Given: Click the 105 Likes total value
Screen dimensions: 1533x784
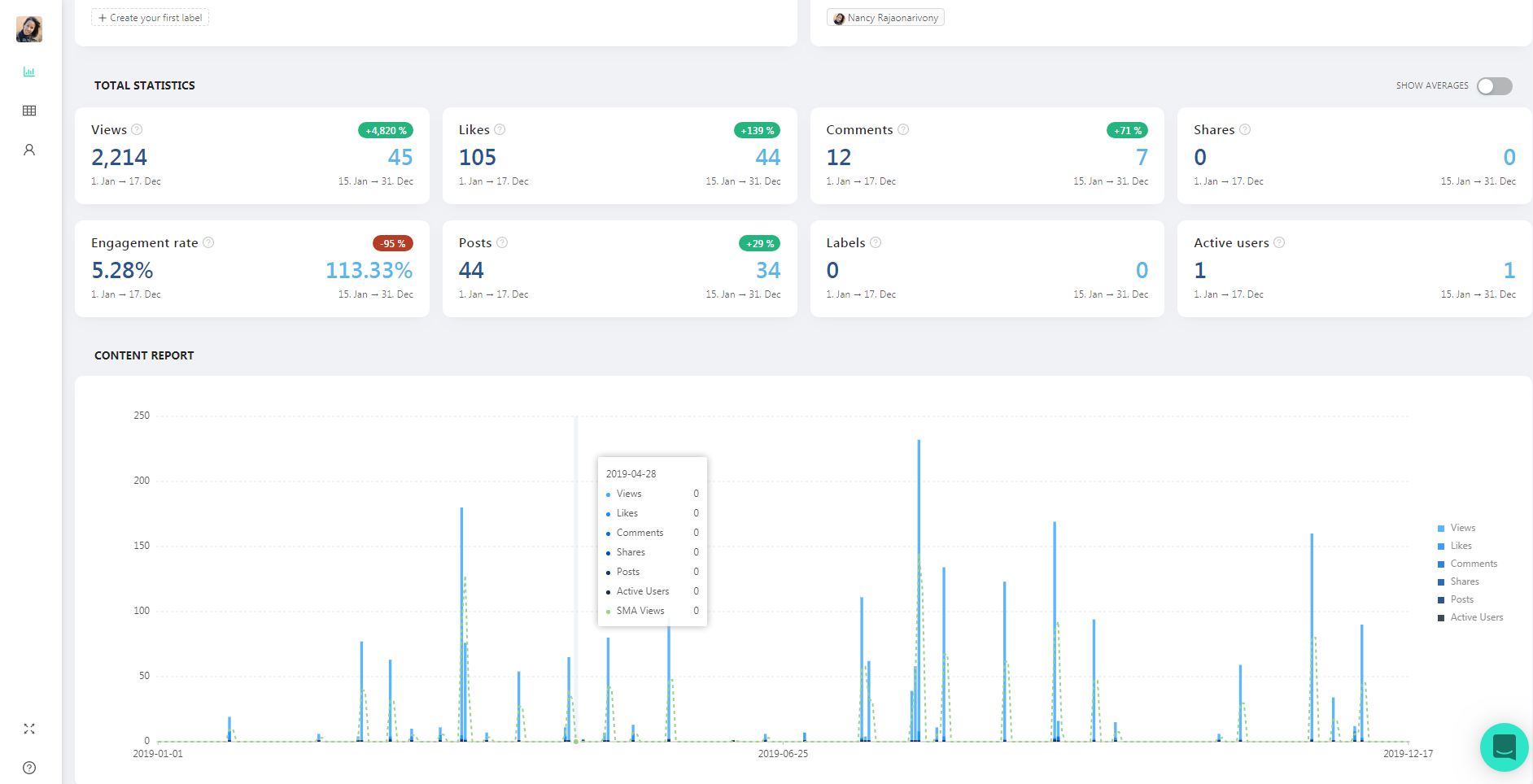Looking at the screenshot, I should tap(478, 157).
